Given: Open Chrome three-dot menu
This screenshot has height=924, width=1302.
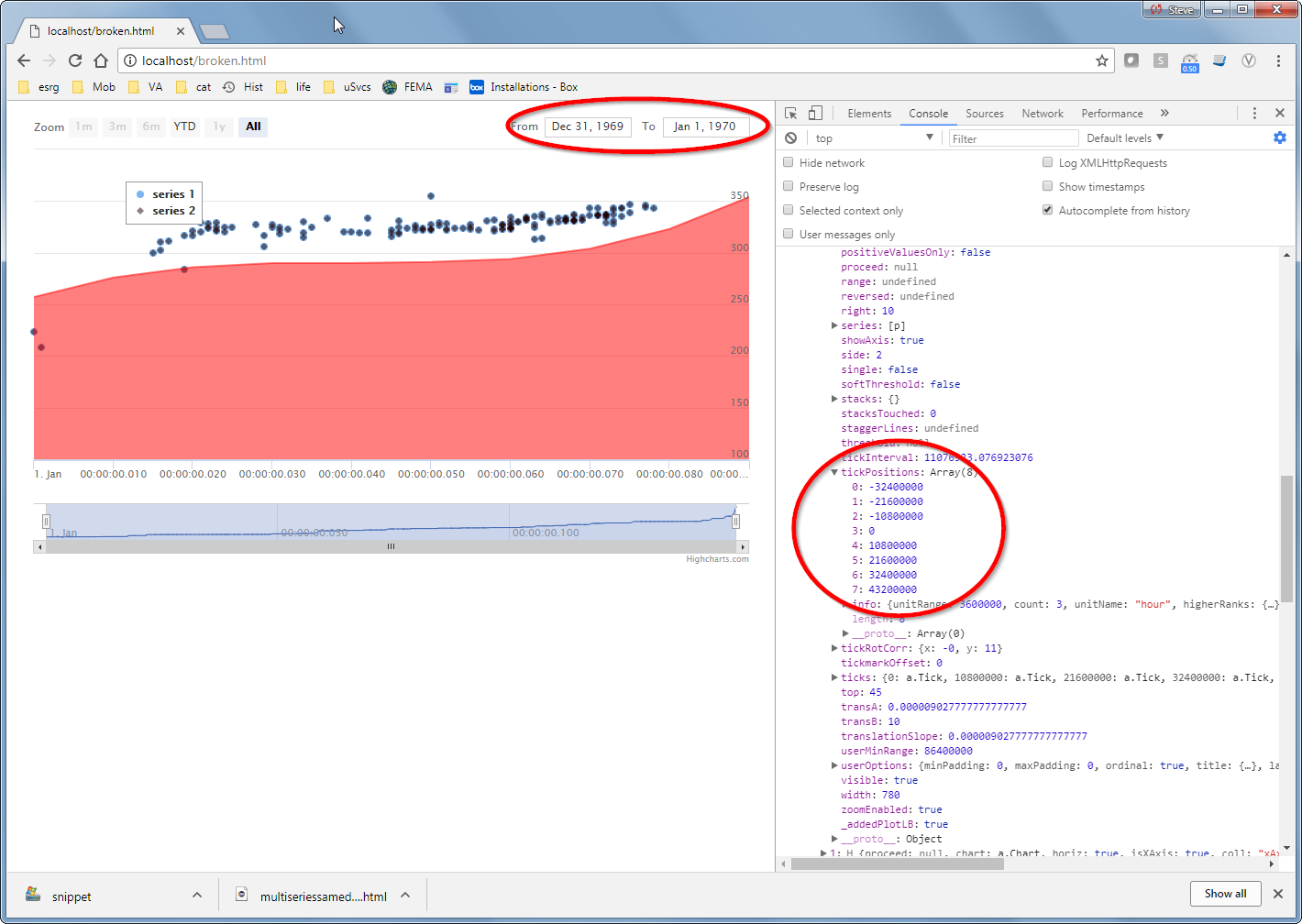Looking at the screenshot, I should 1278,60.
